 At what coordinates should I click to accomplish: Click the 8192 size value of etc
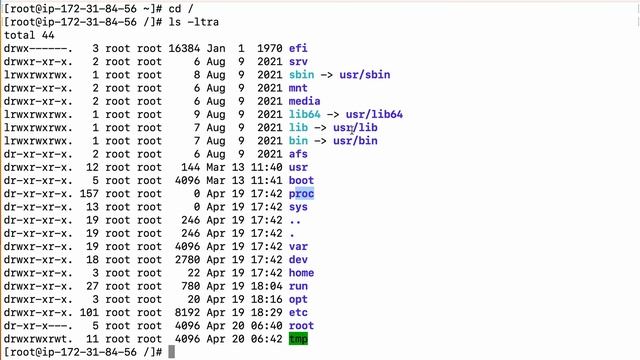pos(187,312)
